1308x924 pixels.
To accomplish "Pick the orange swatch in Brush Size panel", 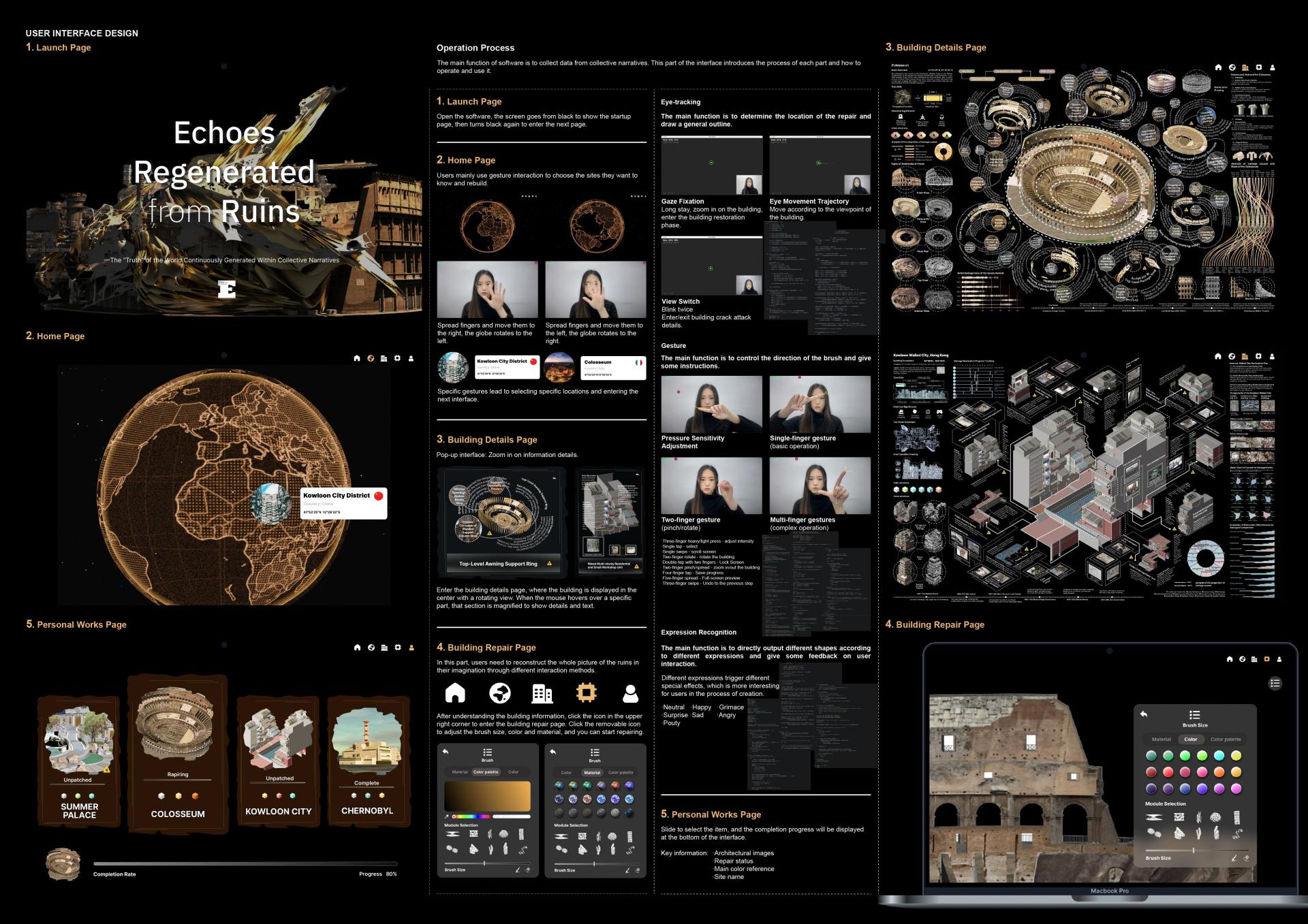I will [1219, 772].
